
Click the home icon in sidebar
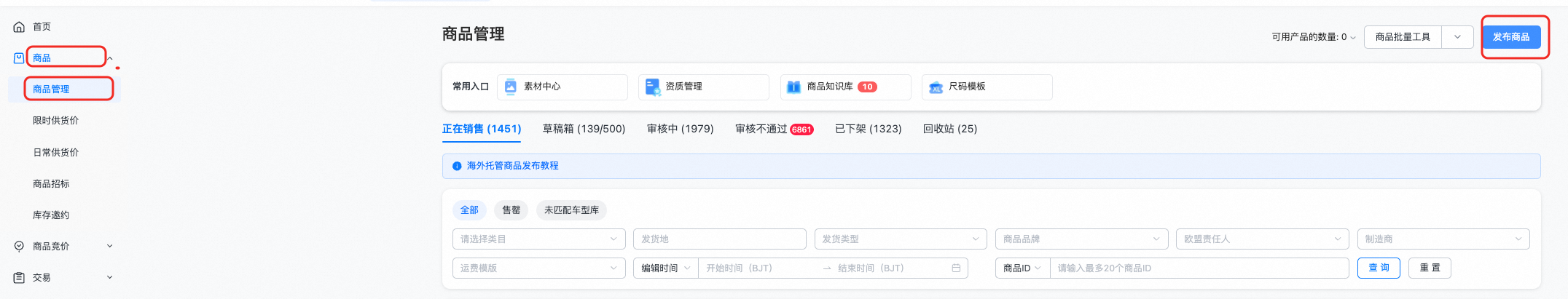(19, 27)
